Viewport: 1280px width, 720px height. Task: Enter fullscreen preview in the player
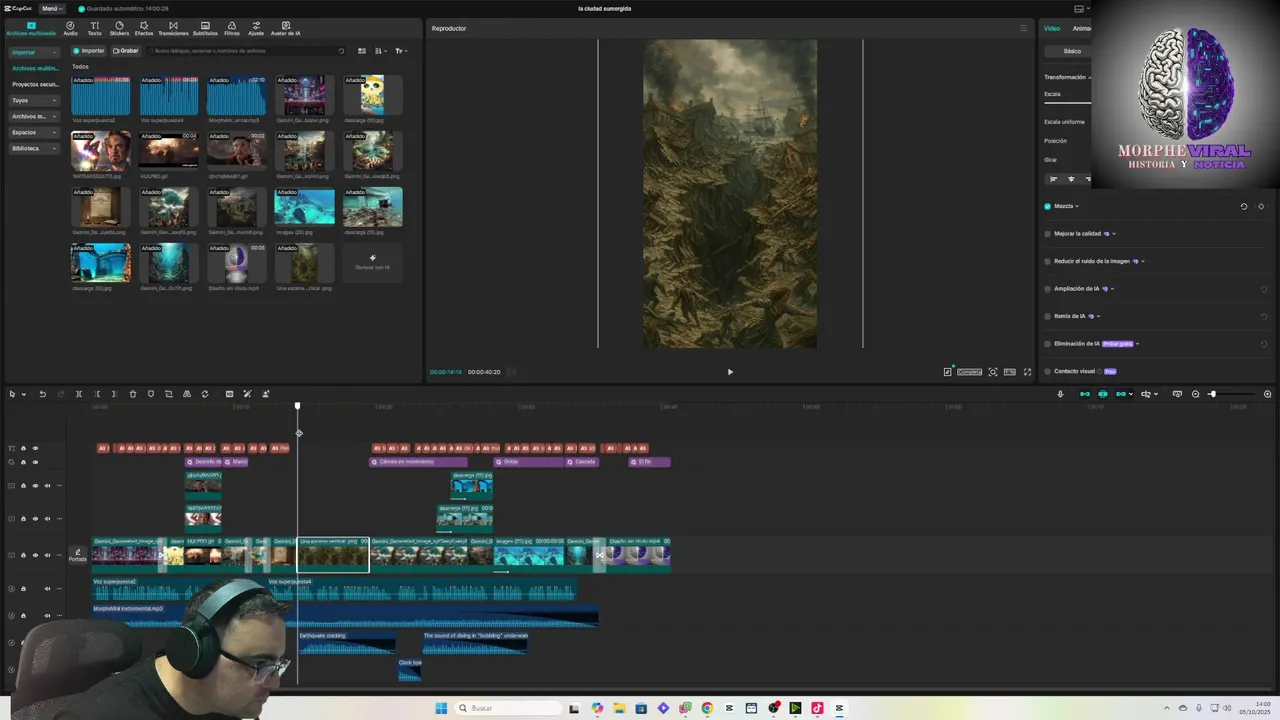[x=1027, y=372]
